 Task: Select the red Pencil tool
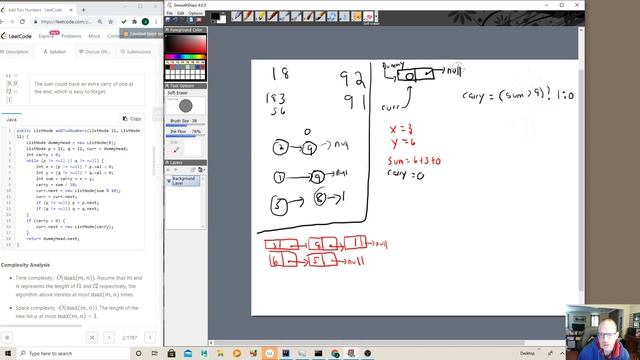pos(248,16)
